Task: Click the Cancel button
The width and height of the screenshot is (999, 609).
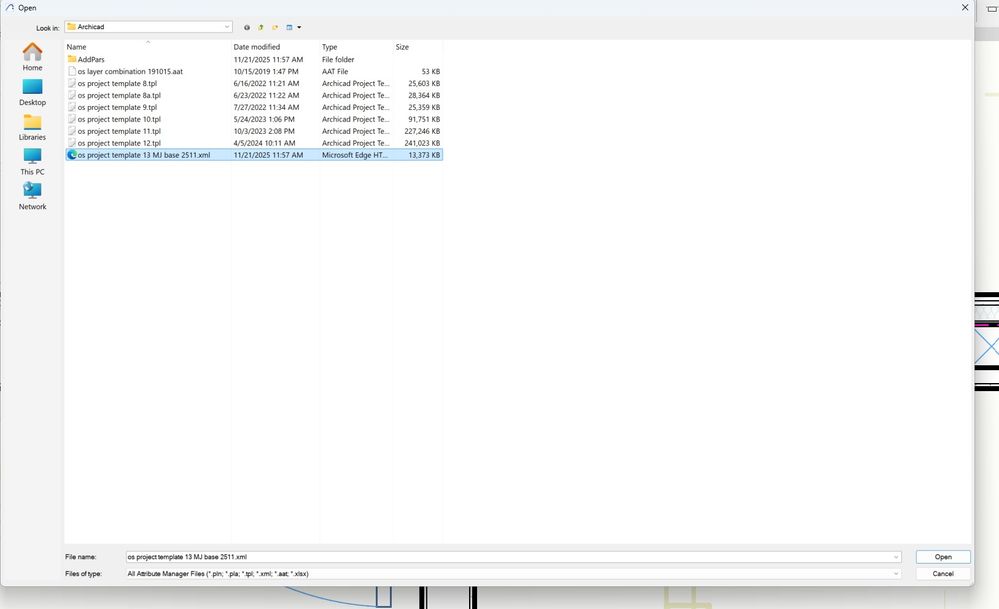Action: click(943, 573)
